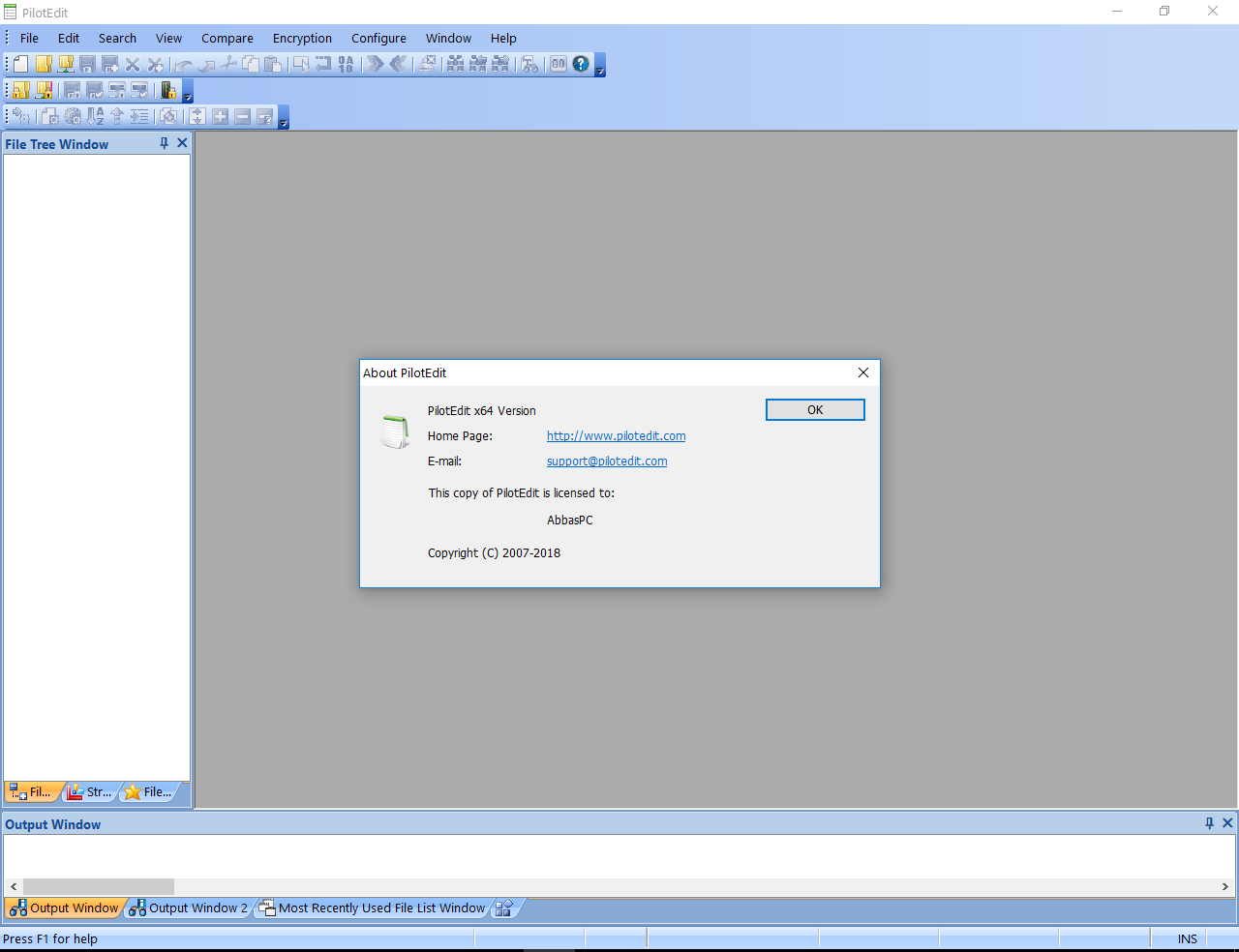Click the Close All X-with-plus icon
This screenshot has height=952, width=1239.
point(155,64)
